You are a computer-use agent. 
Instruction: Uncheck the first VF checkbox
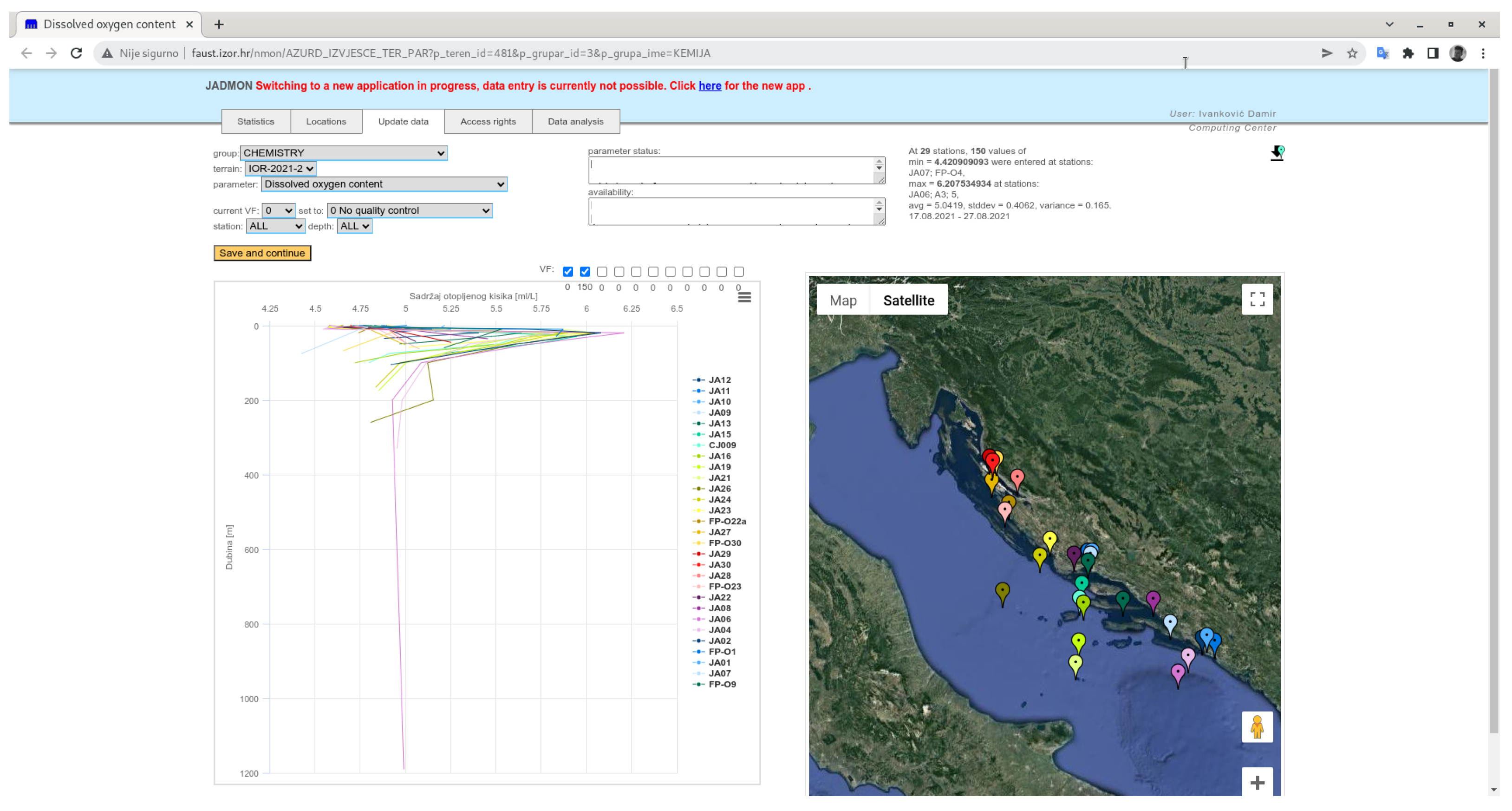pos(567,271)
